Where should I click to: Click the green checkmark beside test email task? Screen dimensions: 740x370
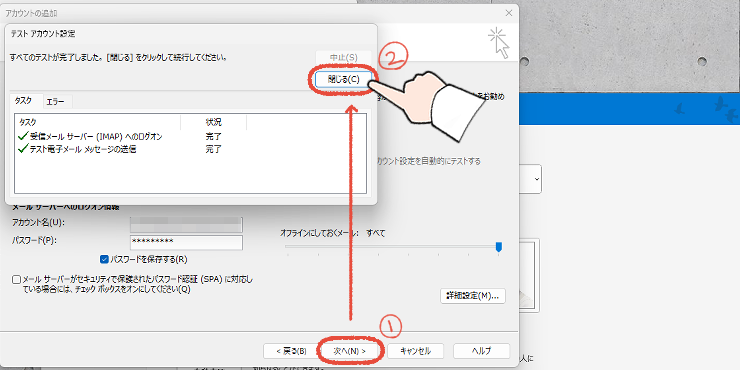click(23, 149)
